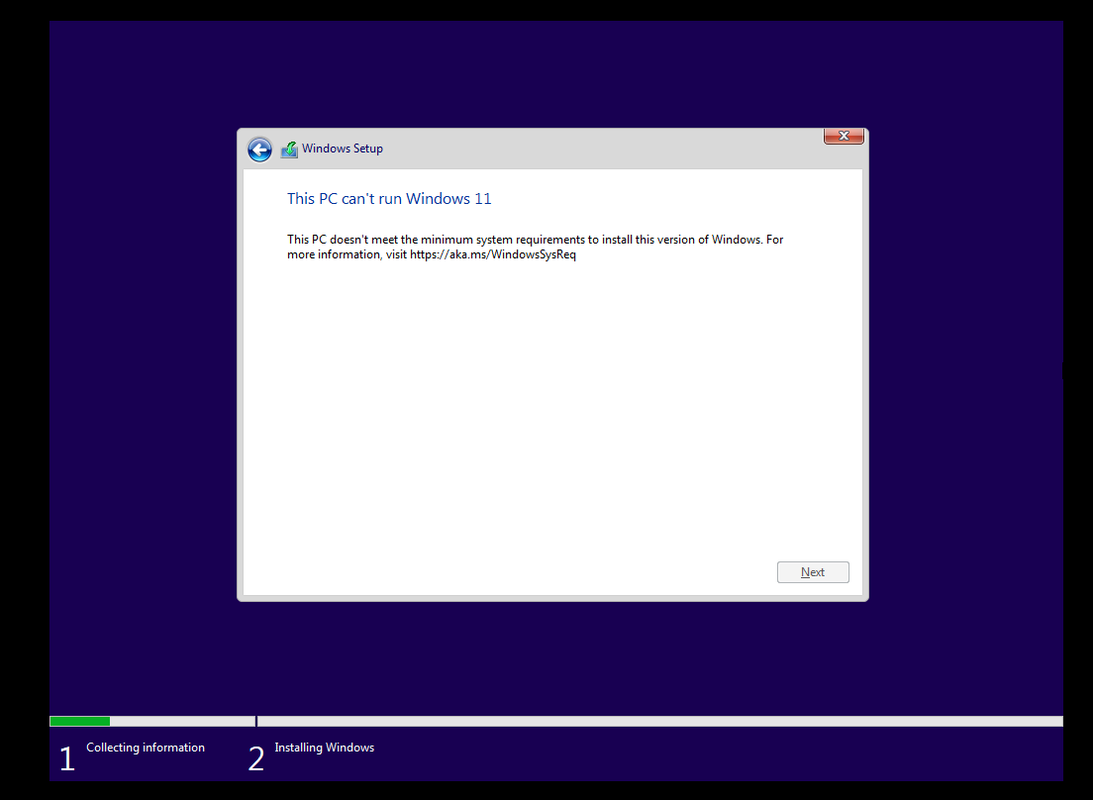
Task: Go back with the blue arrow button
Action: [x=259, y=149]
